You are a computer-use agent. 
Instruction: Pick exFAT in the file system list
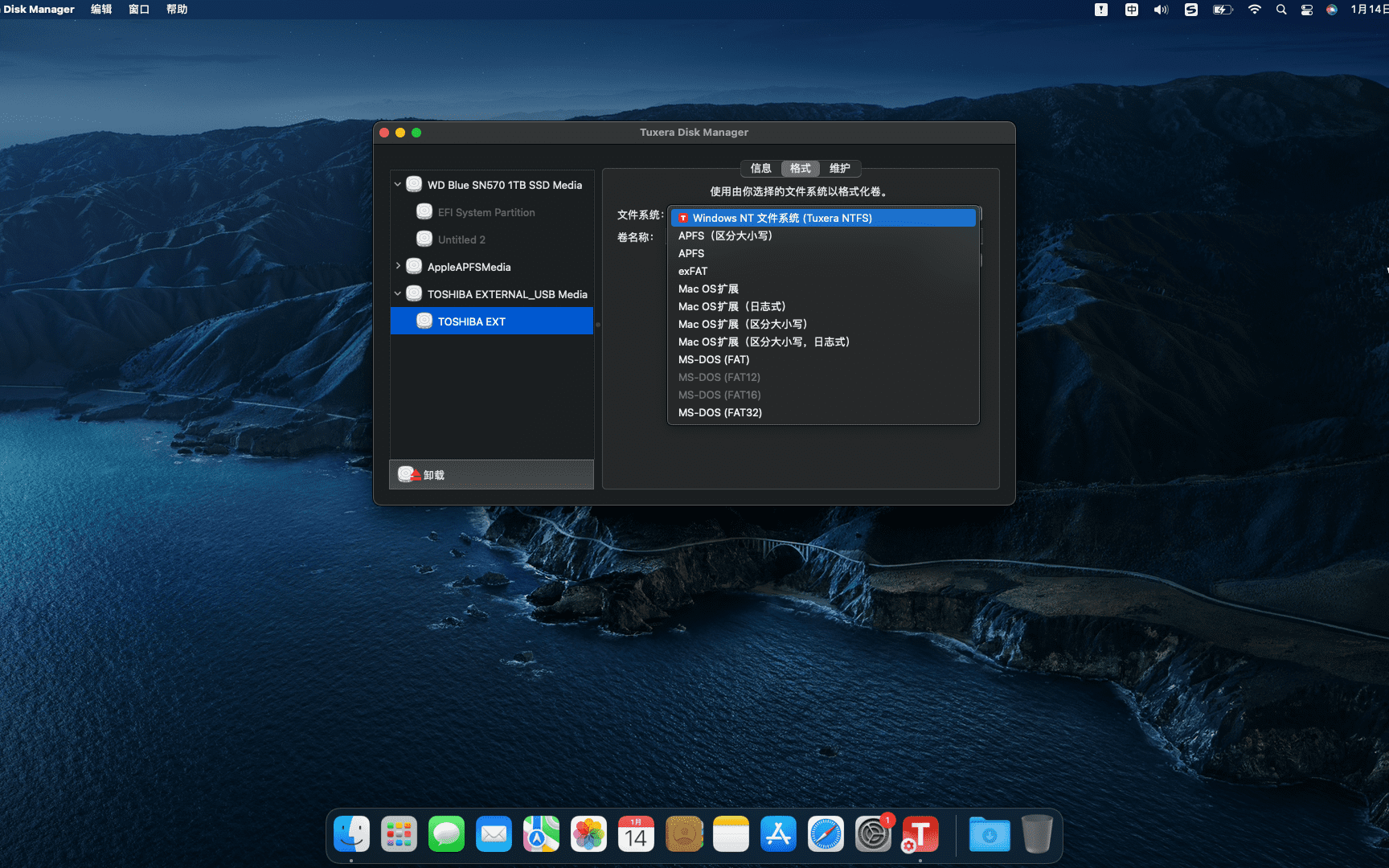pyautogui.click(x=823, y=271)
